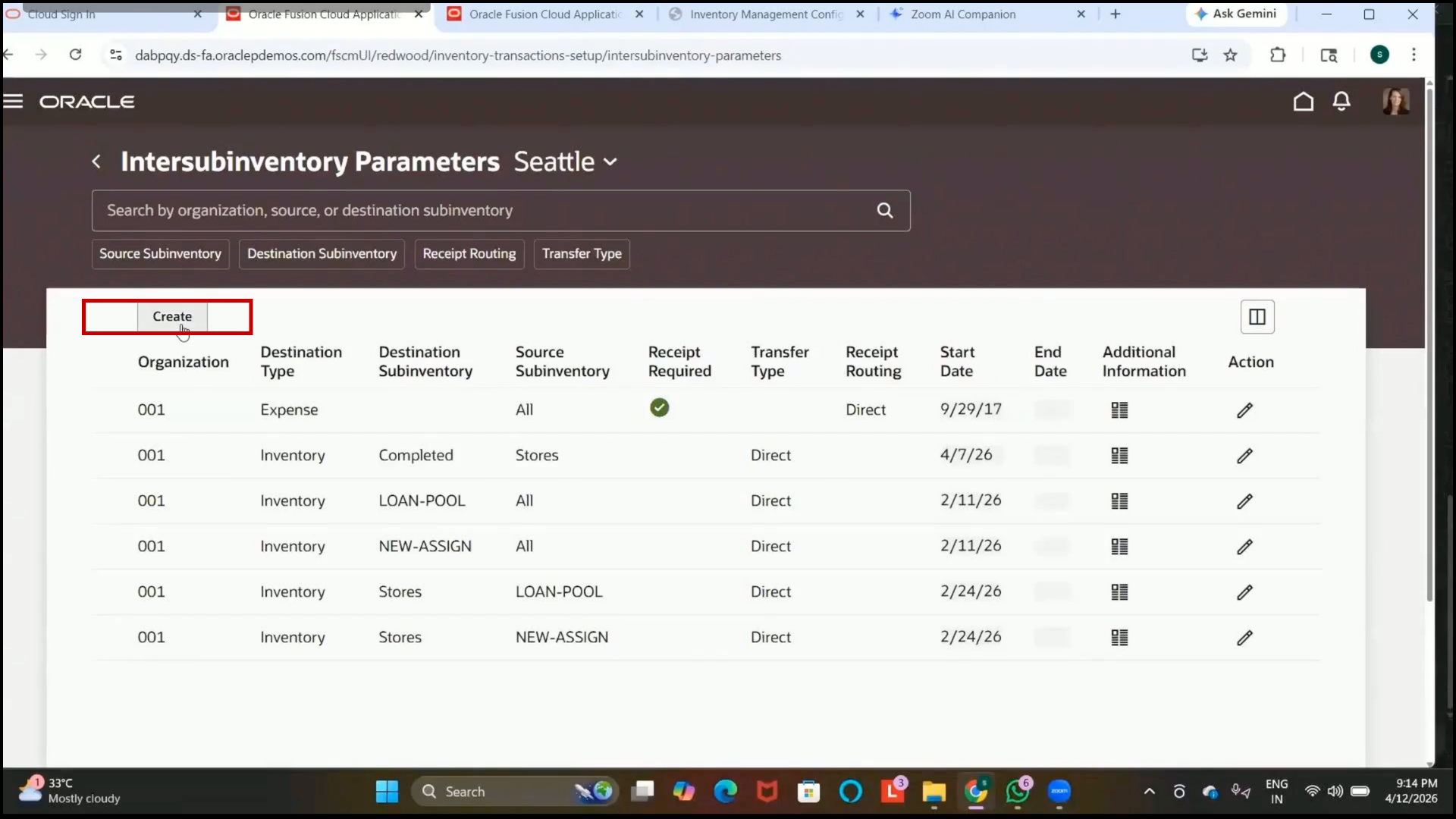This screenshot has width=1456, height=819.
Task: Open the Transfer Type filter
Action: pyautogui.click(x=582, y=254)
